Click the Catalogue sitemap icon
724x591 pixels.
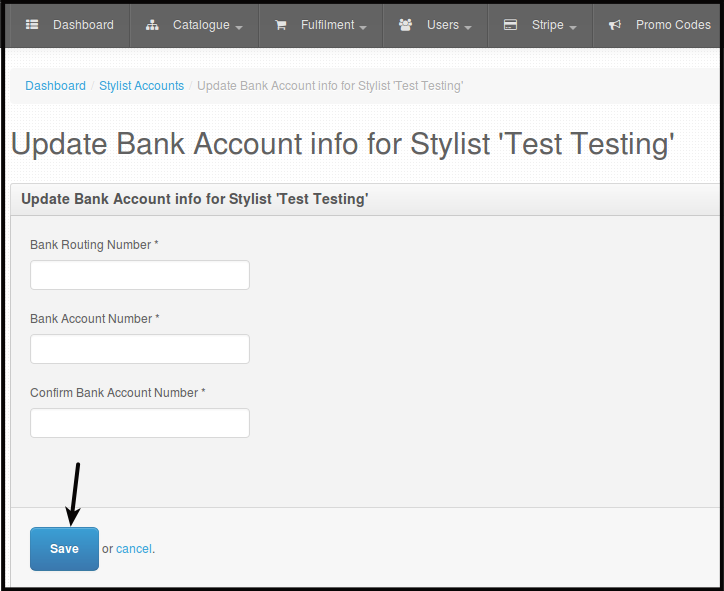(152, 25)
